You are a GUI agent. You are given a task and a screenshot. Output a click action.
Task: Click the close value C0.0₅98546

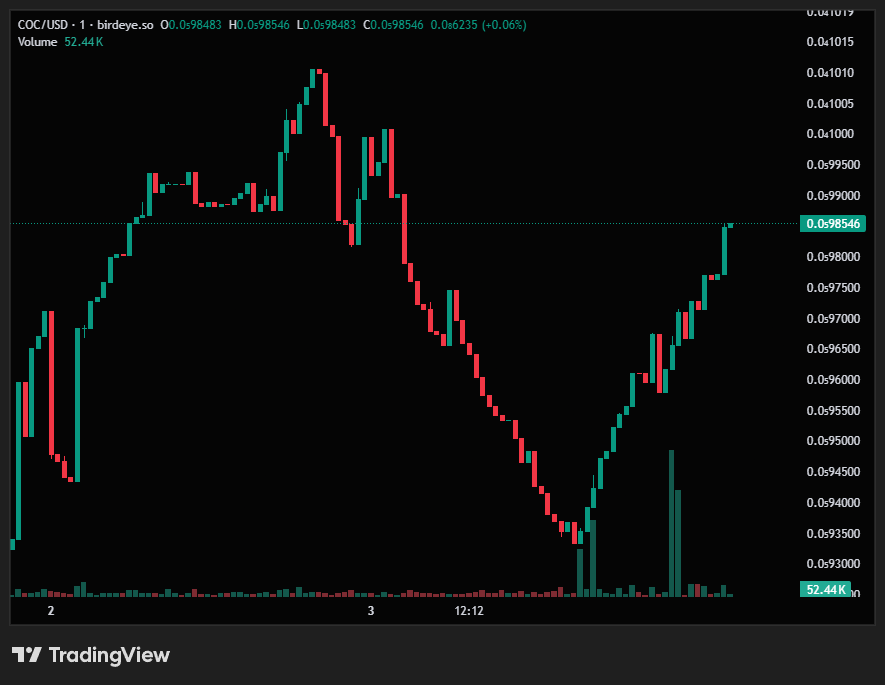393,25
